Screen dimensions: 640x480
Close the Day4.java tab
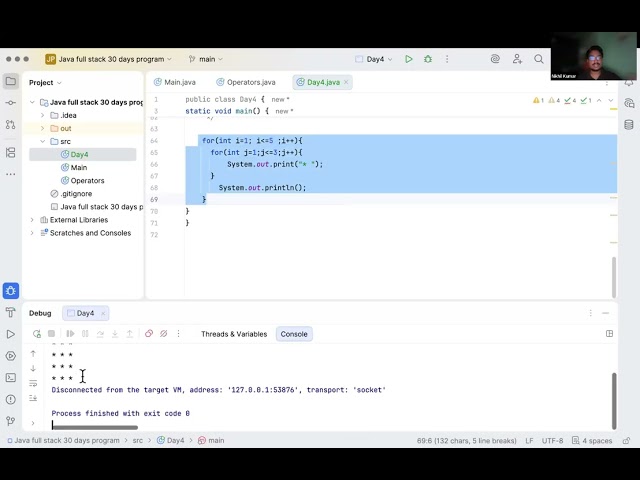[x=346, y=82]
